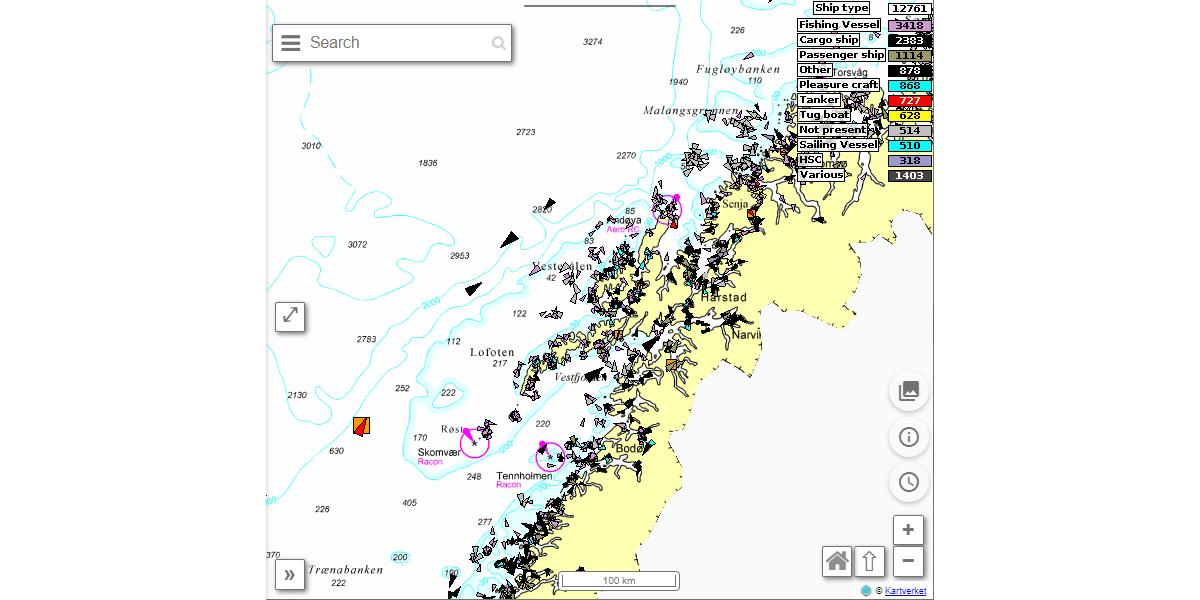Click inside the Search input field
1200x600 pixels.
[390, 42]
